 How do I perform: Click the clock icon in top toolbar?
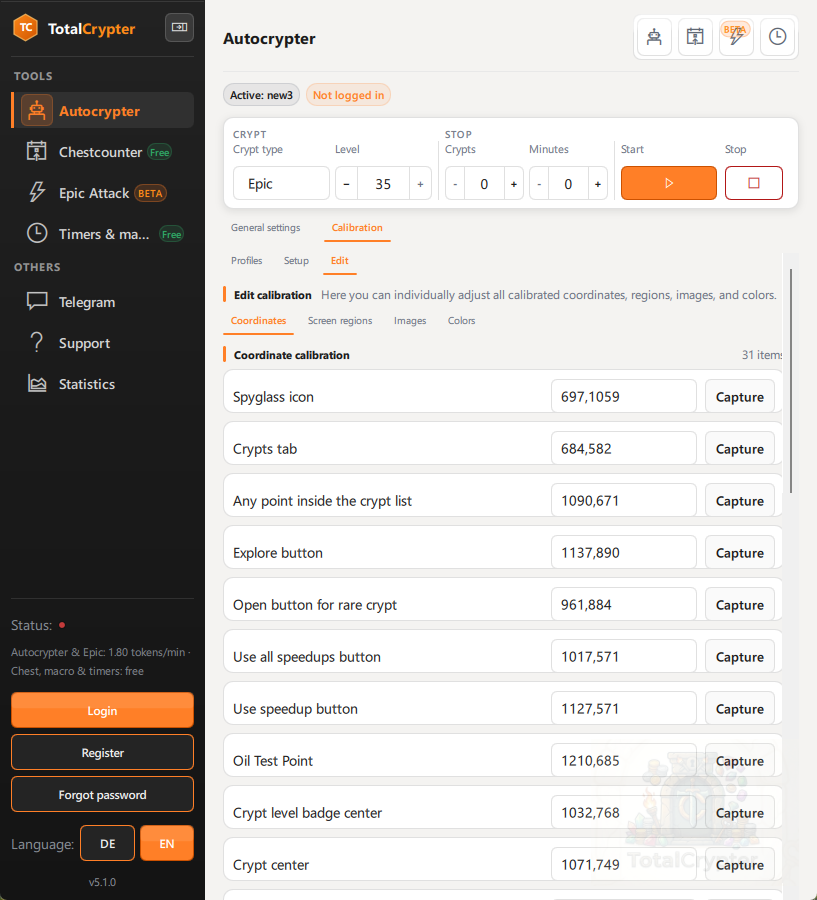tap(777, 37)
